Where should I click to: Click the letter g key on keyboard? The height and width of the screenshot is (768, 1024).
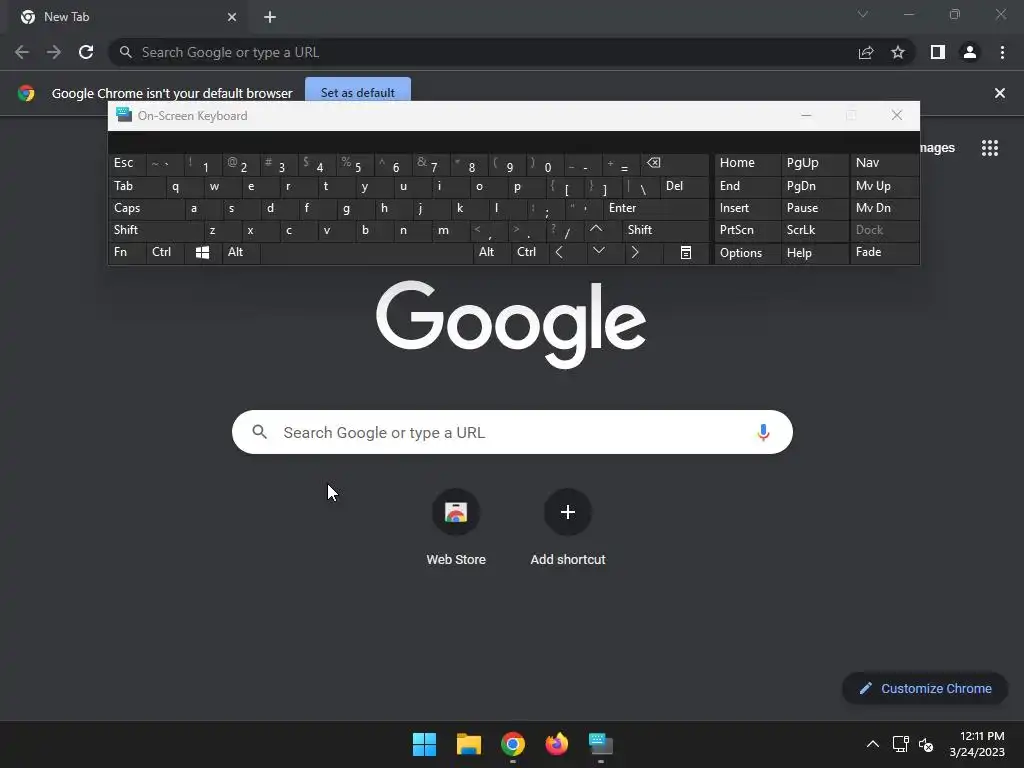pyautogui.click(x=356, y=208)
